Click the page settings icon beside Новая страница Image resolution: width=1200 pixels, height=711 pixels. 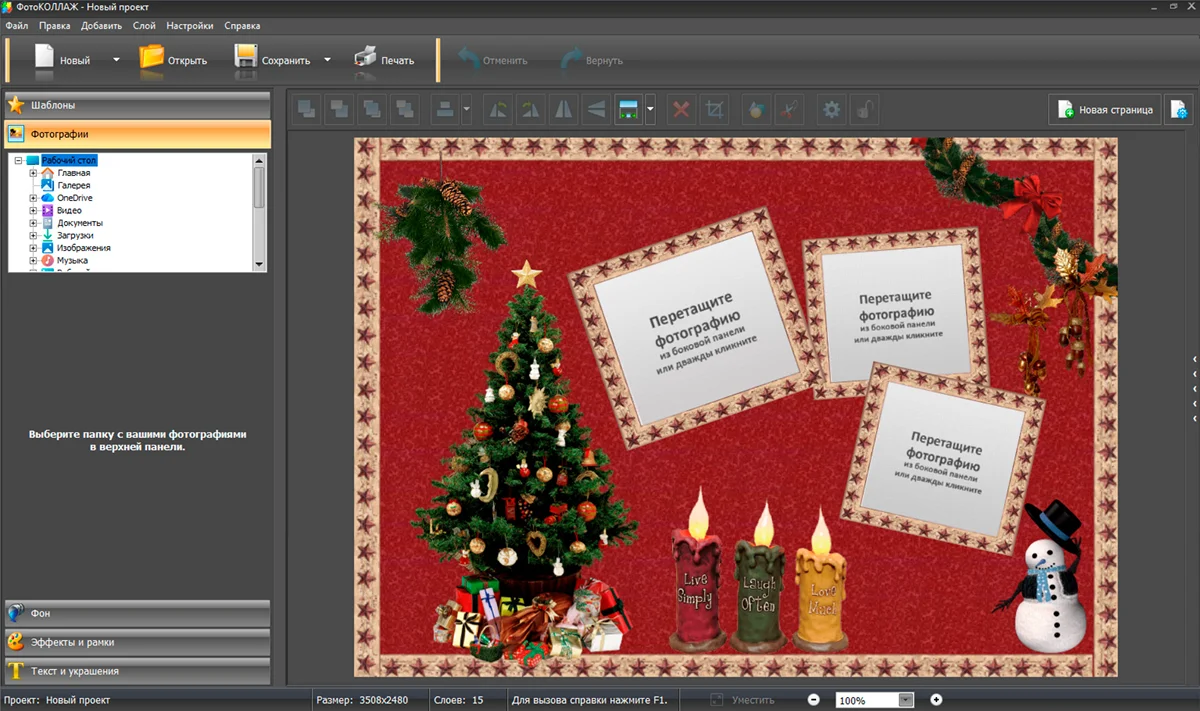pos(1178,109)
